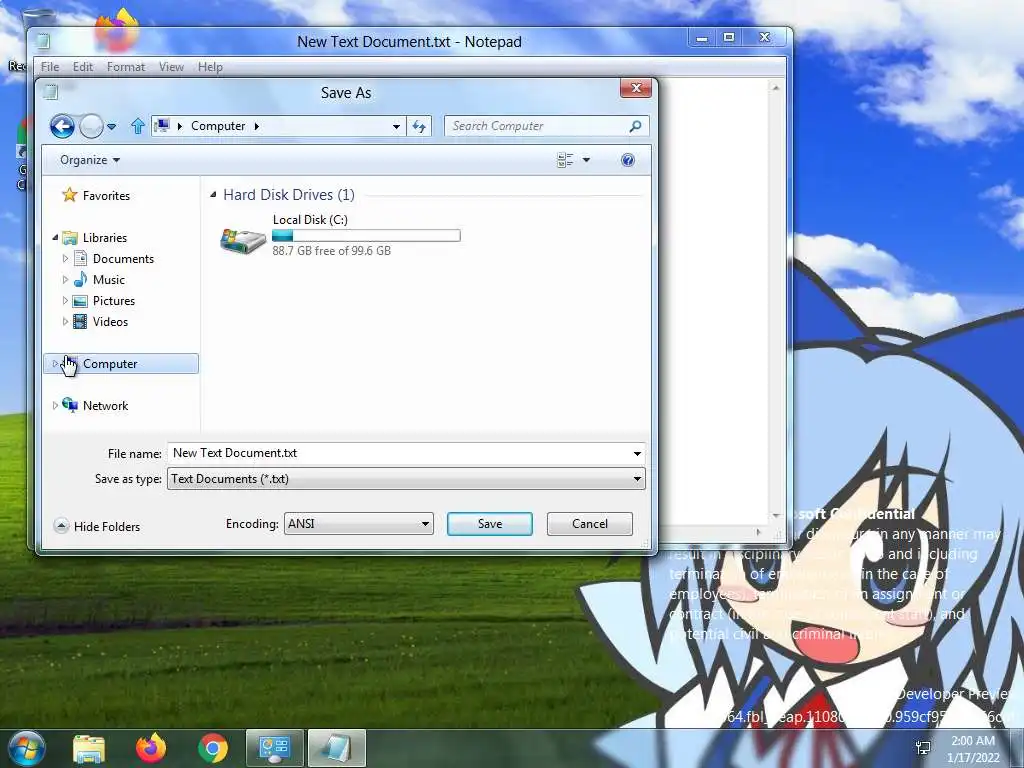Click the Cancel button
Viewport: 1024px width, 768px height.
(x=590, y=524)
